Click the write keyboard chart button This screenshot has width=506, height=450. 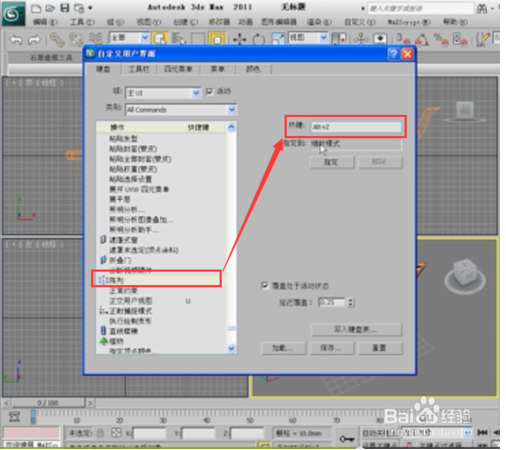click(356, 330)
